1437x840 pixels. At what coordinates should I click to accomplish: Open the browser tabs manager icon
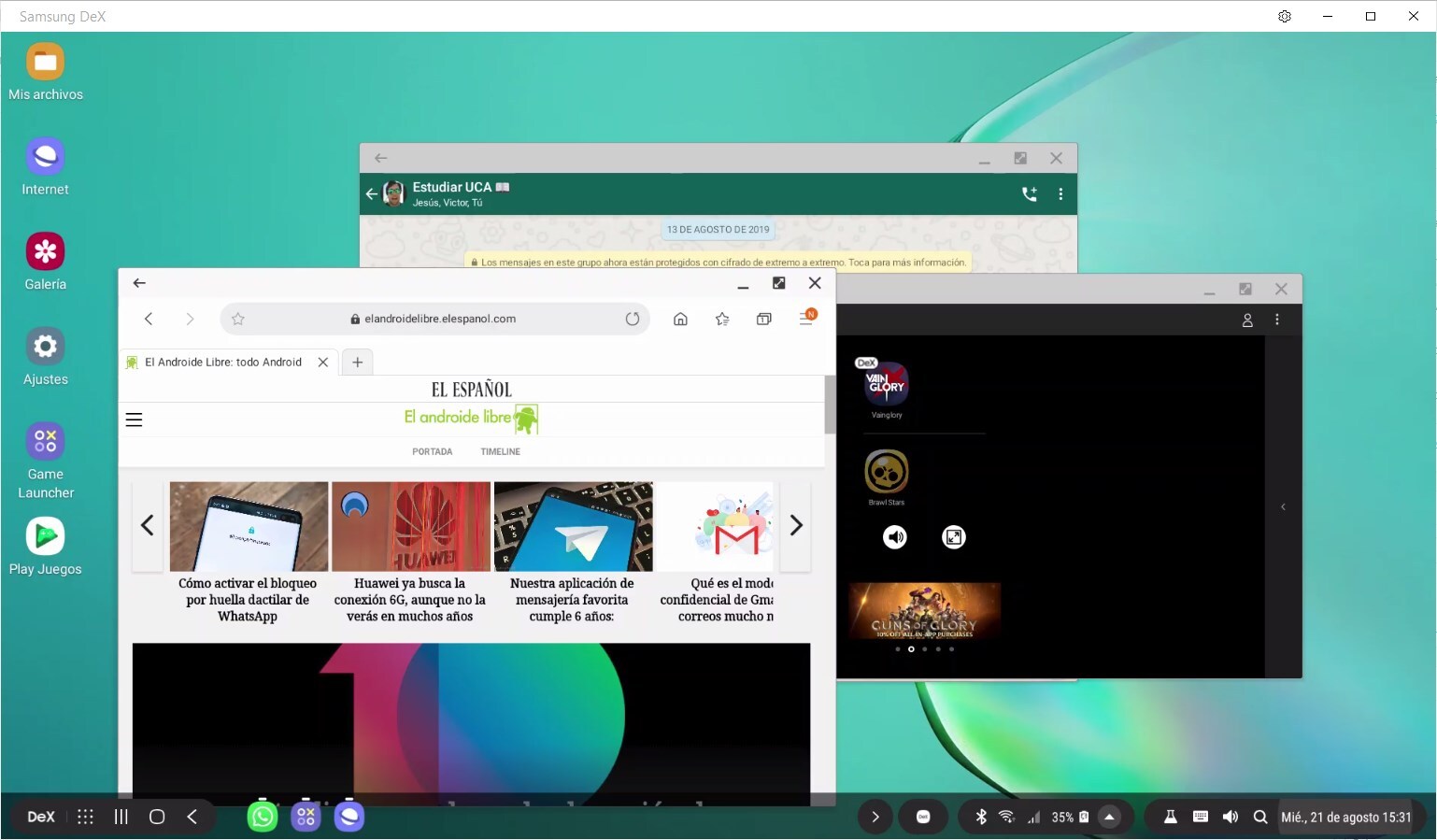[x=763, y=319]
